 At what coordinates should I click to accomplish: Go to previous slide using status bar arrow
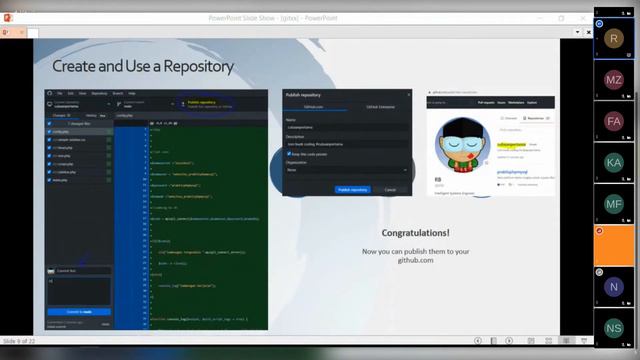pyautogui.click(x=478, y=340)
